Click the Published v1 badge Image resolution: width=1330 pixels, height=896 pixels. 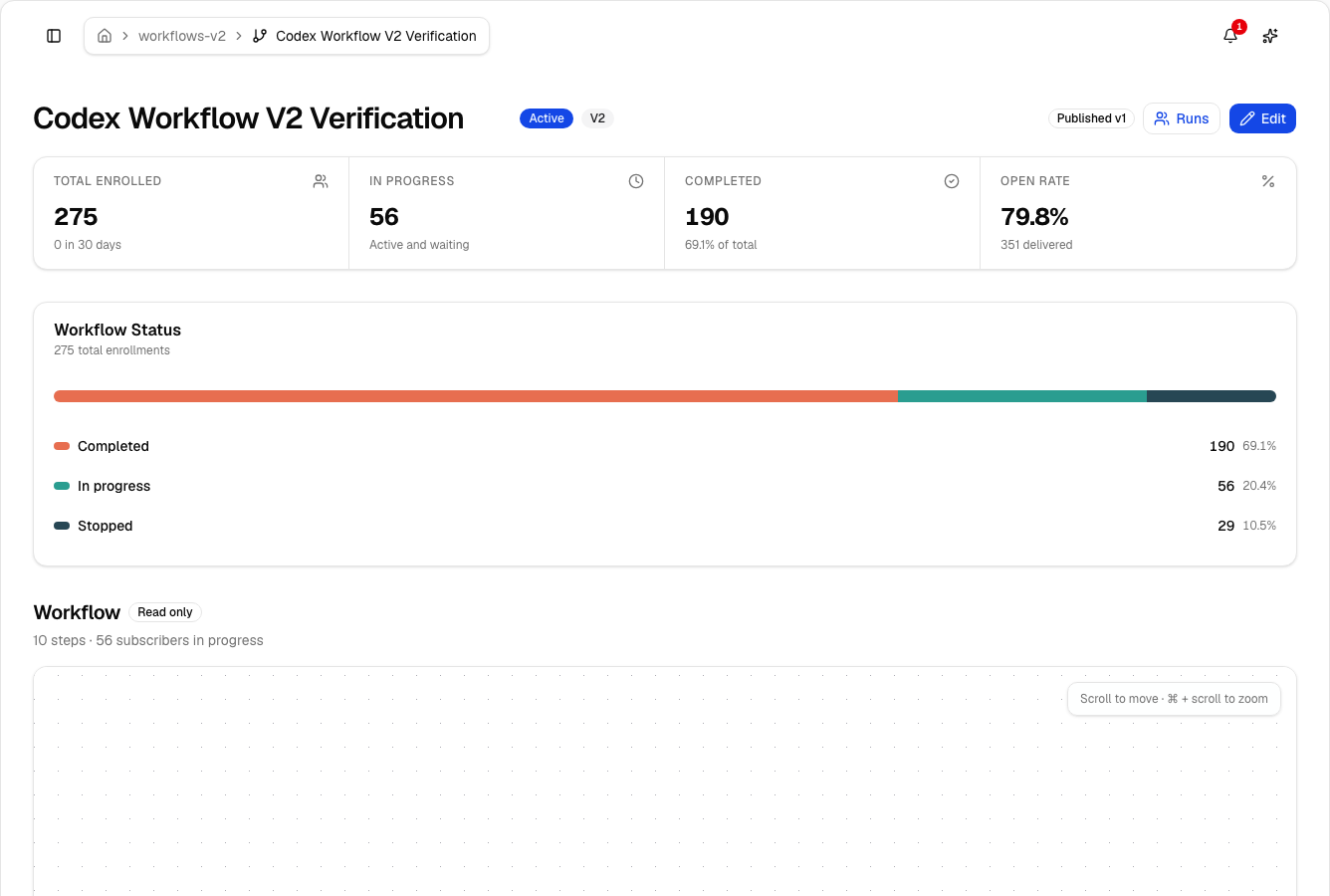point(1091,118)
